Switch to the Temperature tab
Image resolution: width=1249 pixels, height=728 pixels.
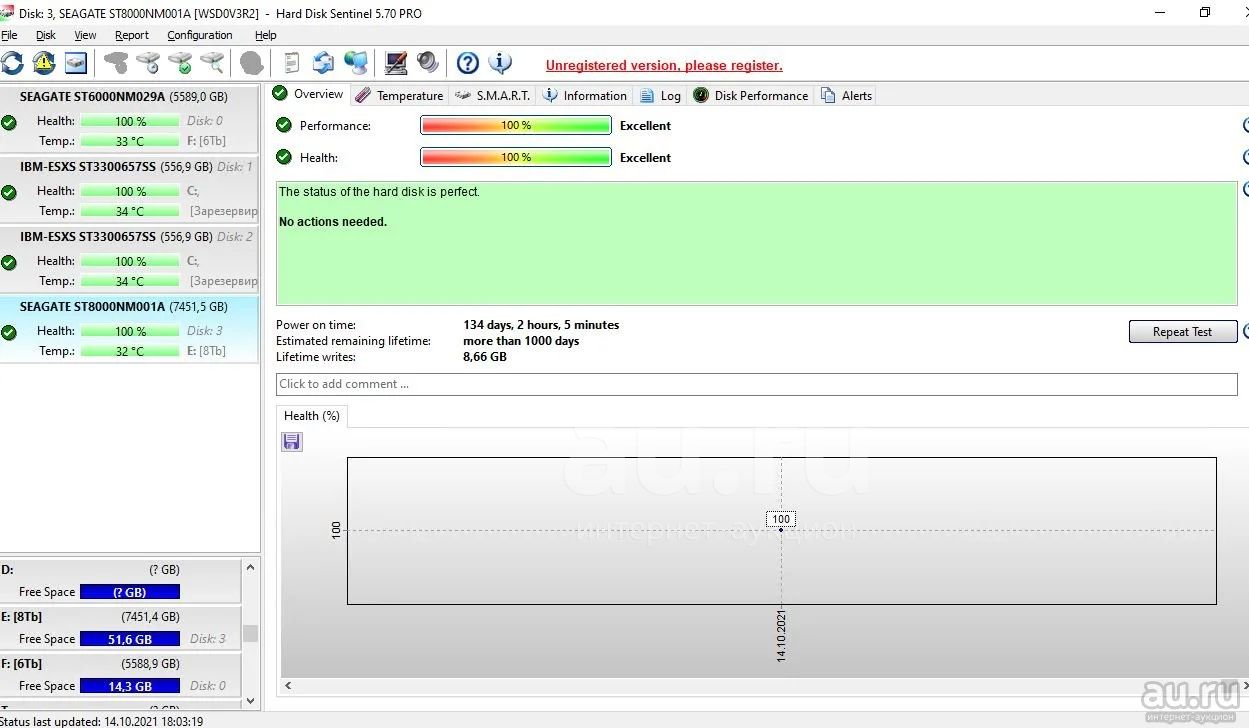tap(399, 96)
